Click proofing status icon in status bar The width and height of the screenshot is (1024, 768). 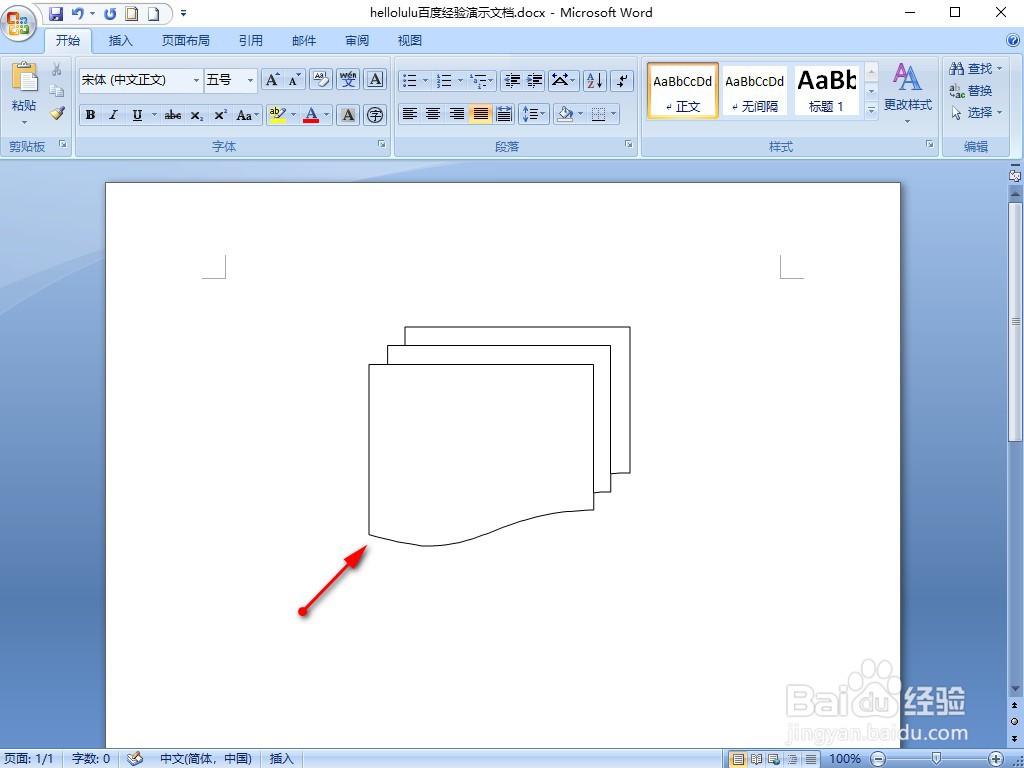135,758
